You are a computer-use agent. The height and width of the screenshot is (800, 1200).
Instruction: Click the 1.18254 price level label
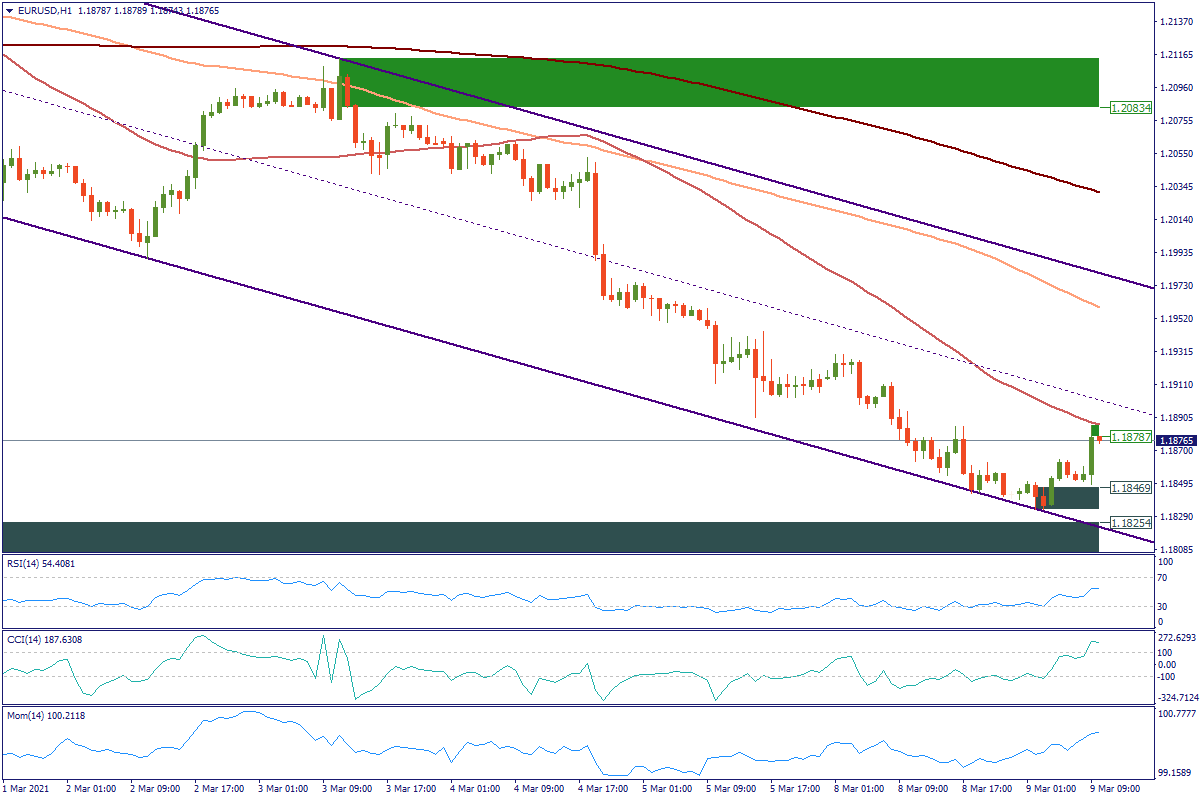point(1131,523)
